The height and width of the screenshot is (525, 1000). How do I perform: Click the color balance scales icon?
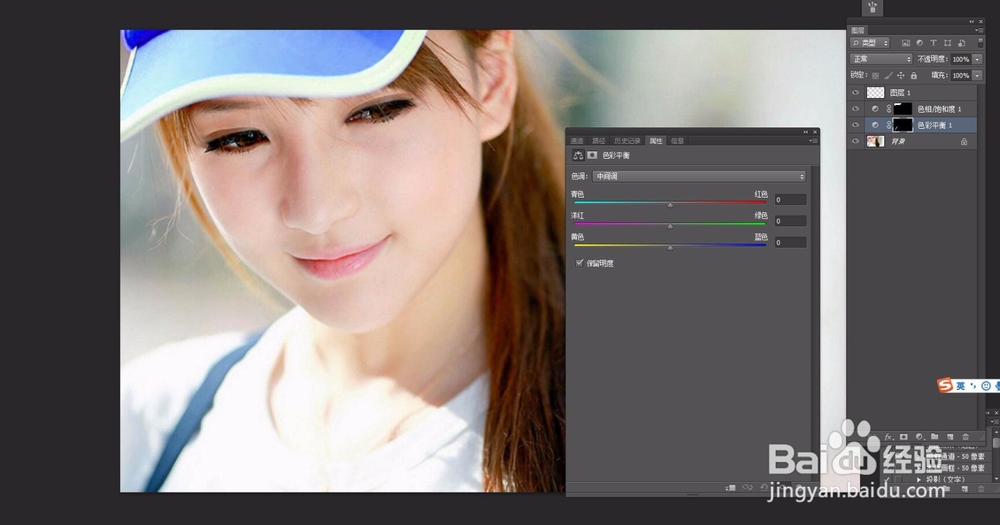(578, 155)
